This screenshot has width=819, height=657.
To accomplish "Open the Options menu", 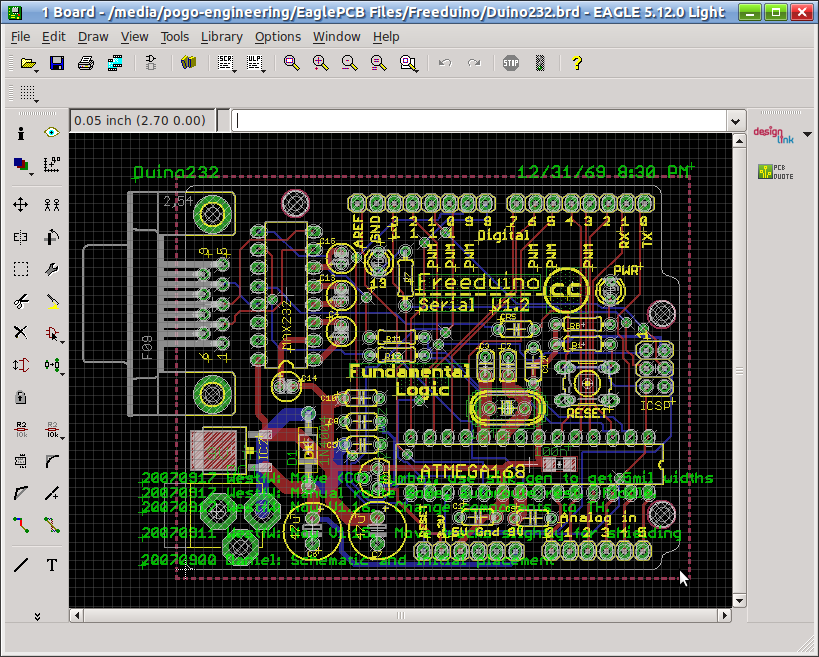I will point(277,37).
